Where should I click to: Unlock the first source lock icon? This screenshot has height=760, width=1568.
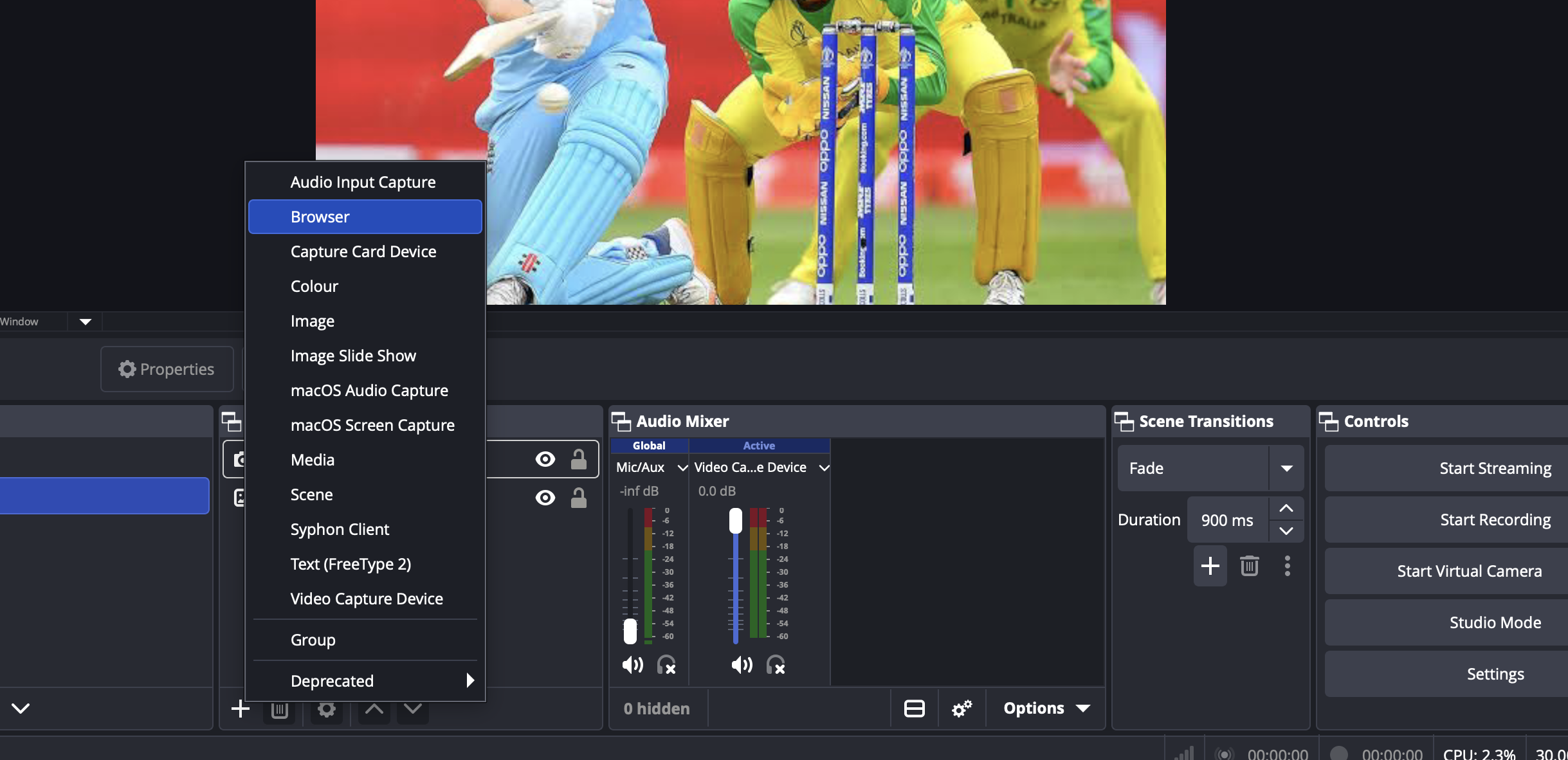[x=579, y=459]
